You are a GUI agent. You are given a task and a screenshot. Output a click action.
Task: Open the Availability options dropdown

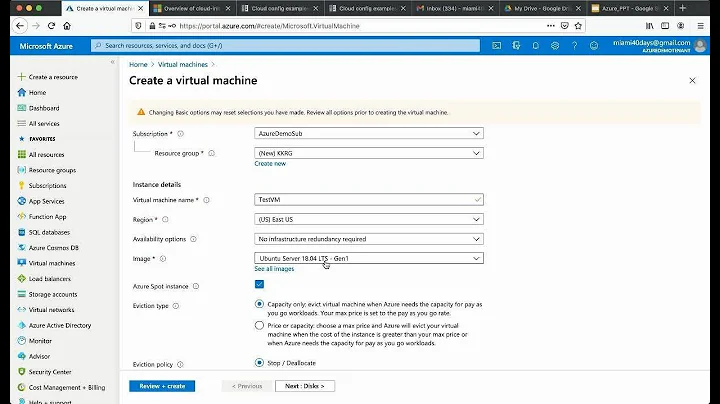pyautogui.click(x=369, y=239)
